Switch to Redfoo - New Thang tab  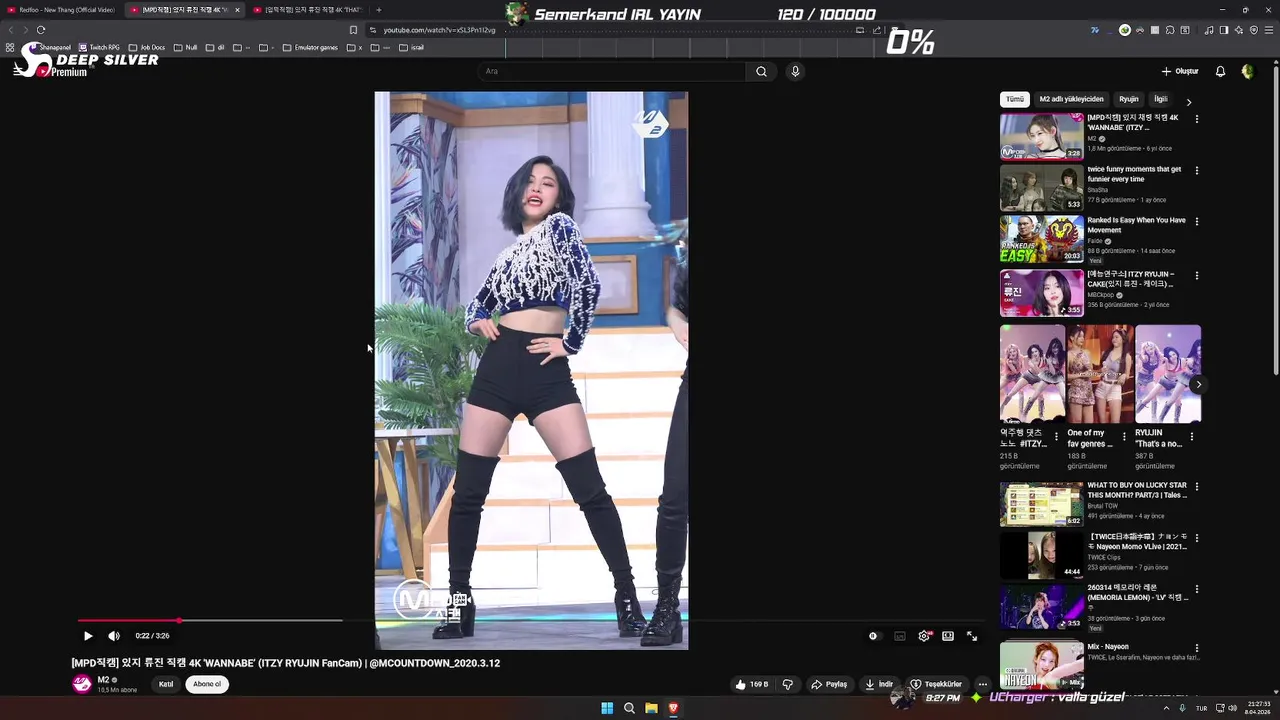click(x=62, y=10)
